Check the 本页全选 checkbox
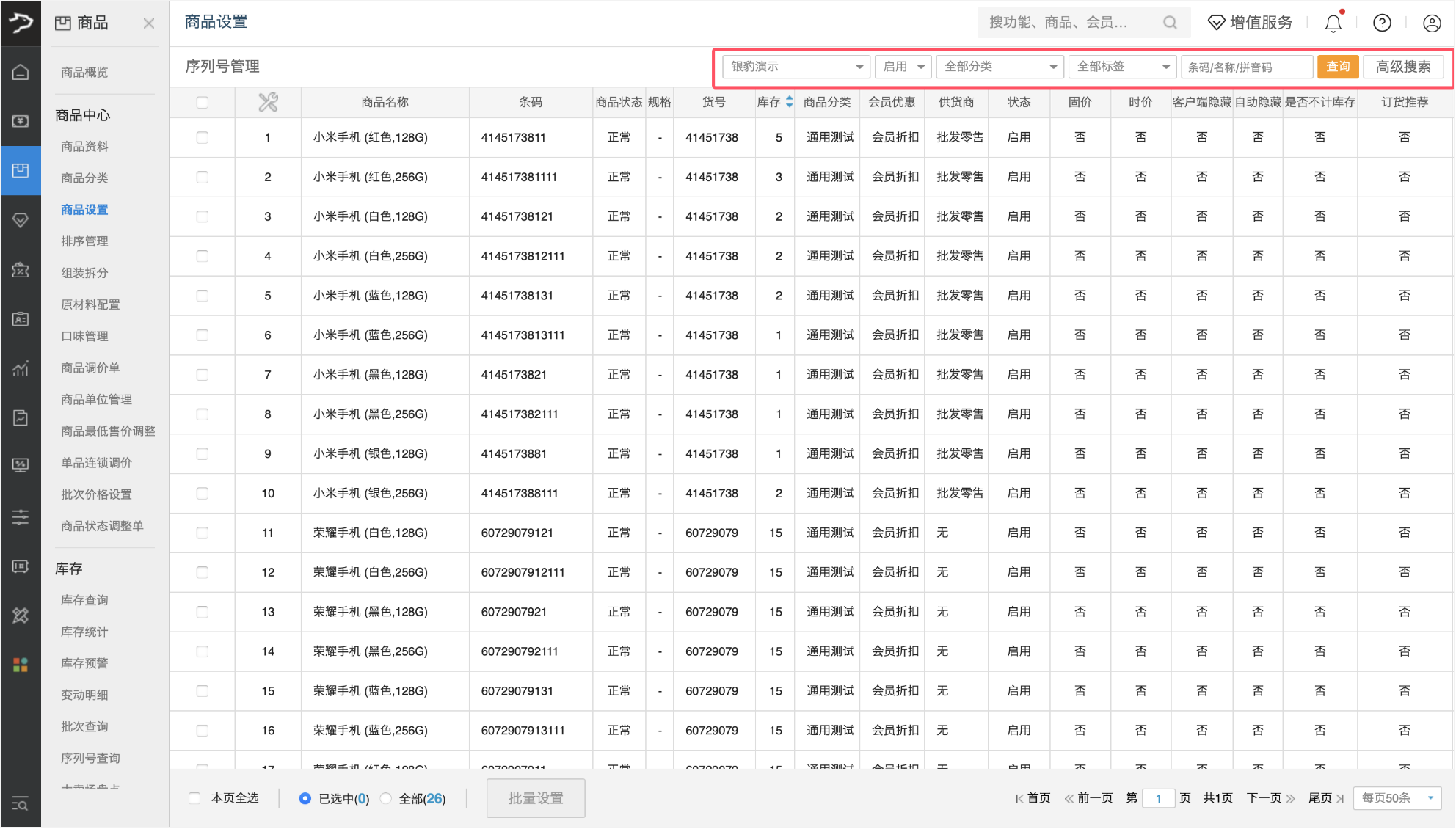 (x=194, y=798)
